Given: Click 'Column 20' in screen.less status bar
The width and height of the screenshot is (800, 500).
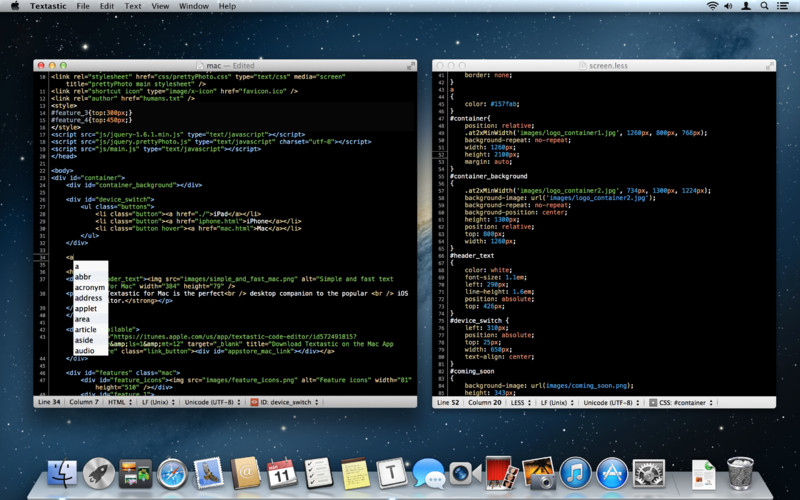Looking at the screenshot, I should (485, 403).
